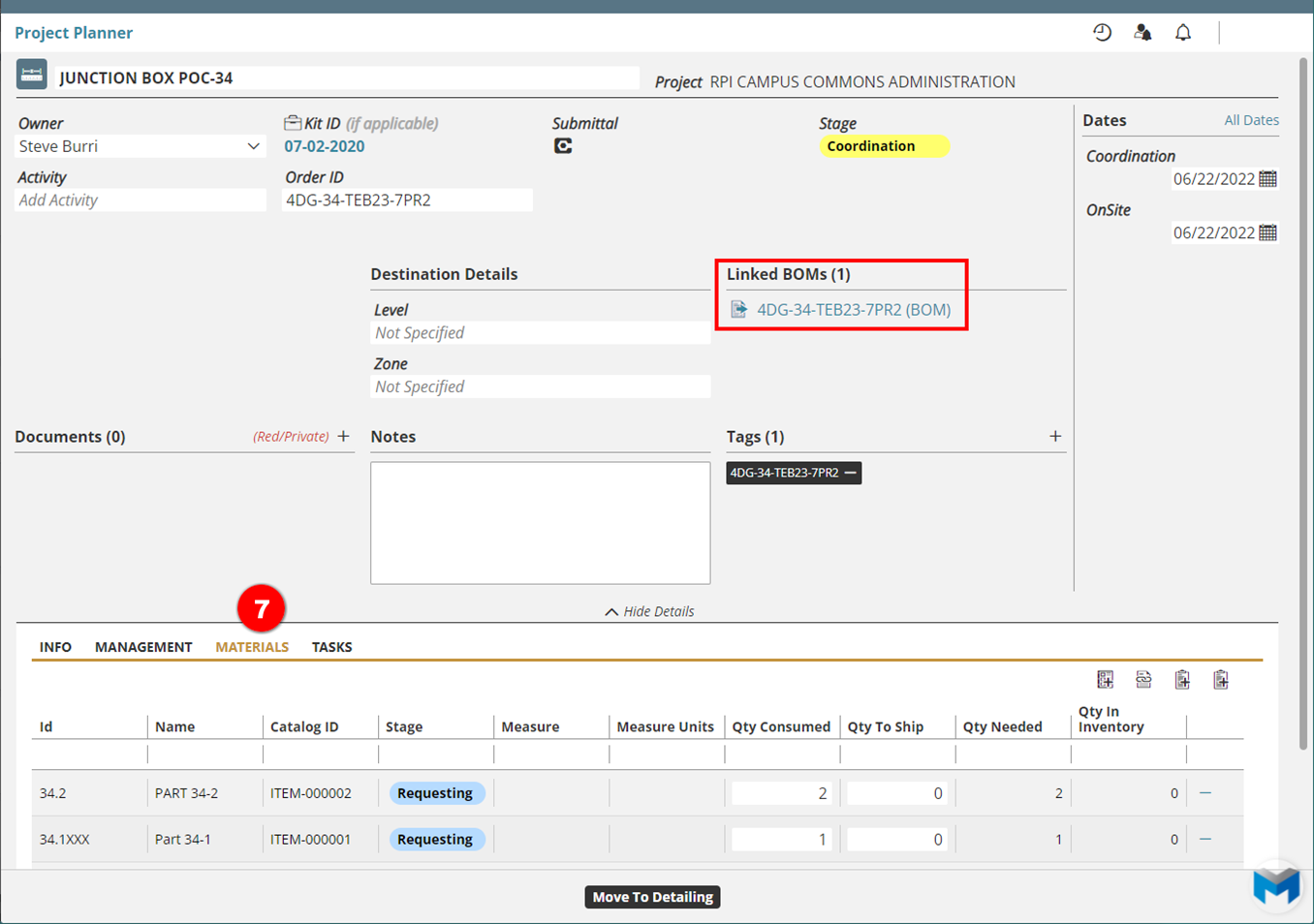Add a new tag with plus icon
The height and width of the screenshot is (924, 1314).
1055,437
